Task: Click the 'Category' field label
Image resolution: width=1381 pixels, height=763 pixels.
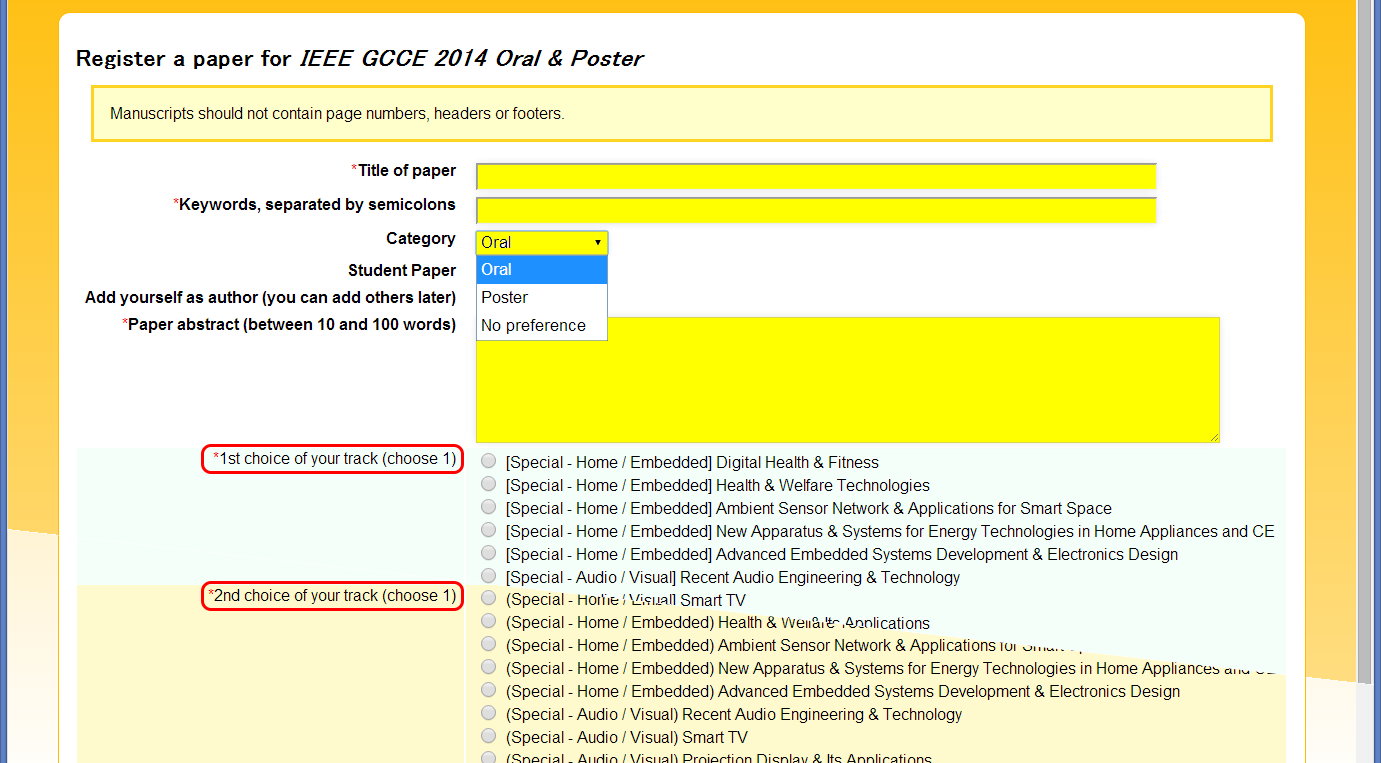Action: (x=421, y=238)
